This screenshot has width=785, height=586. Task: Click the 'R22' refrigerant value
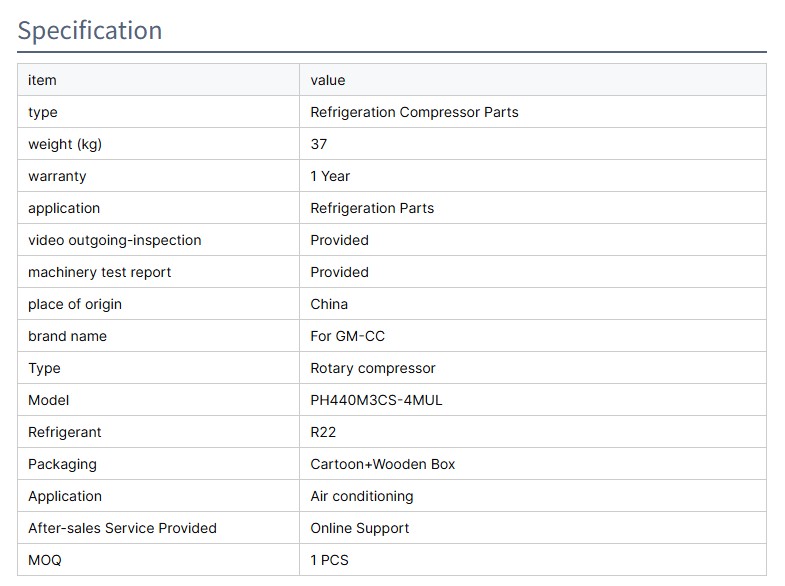pyautogui.click(x=323, y=432)
